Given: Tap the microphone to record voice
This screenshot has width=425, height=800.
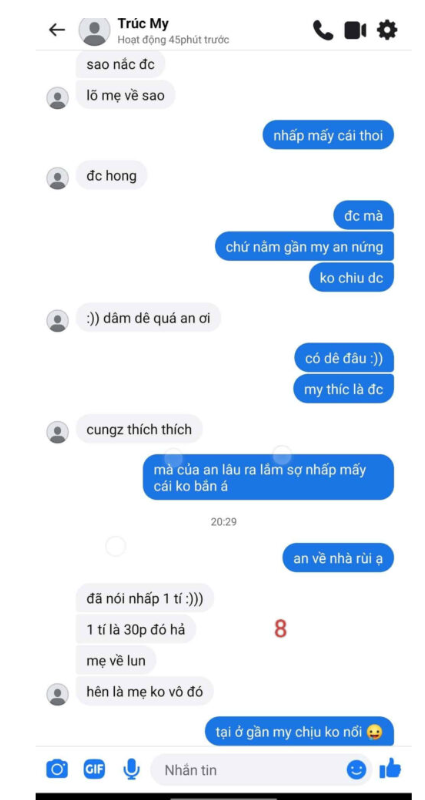Looking at the screenshot, I should click(x=132, y=769).
